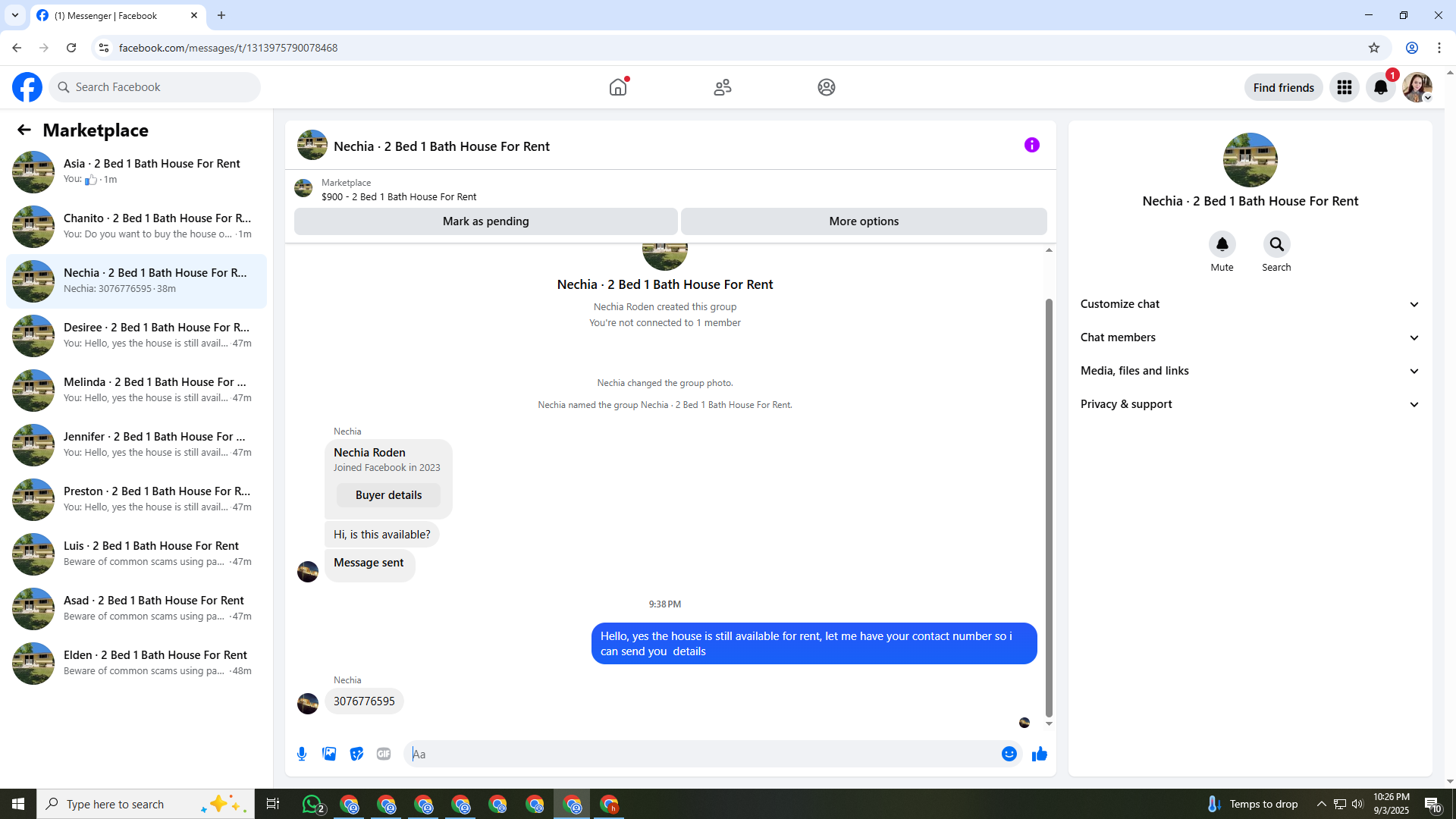The image size is (1456, 819).
Task: Open the notifications bell
Action: pyautogui.click(x=1381, y=87)
